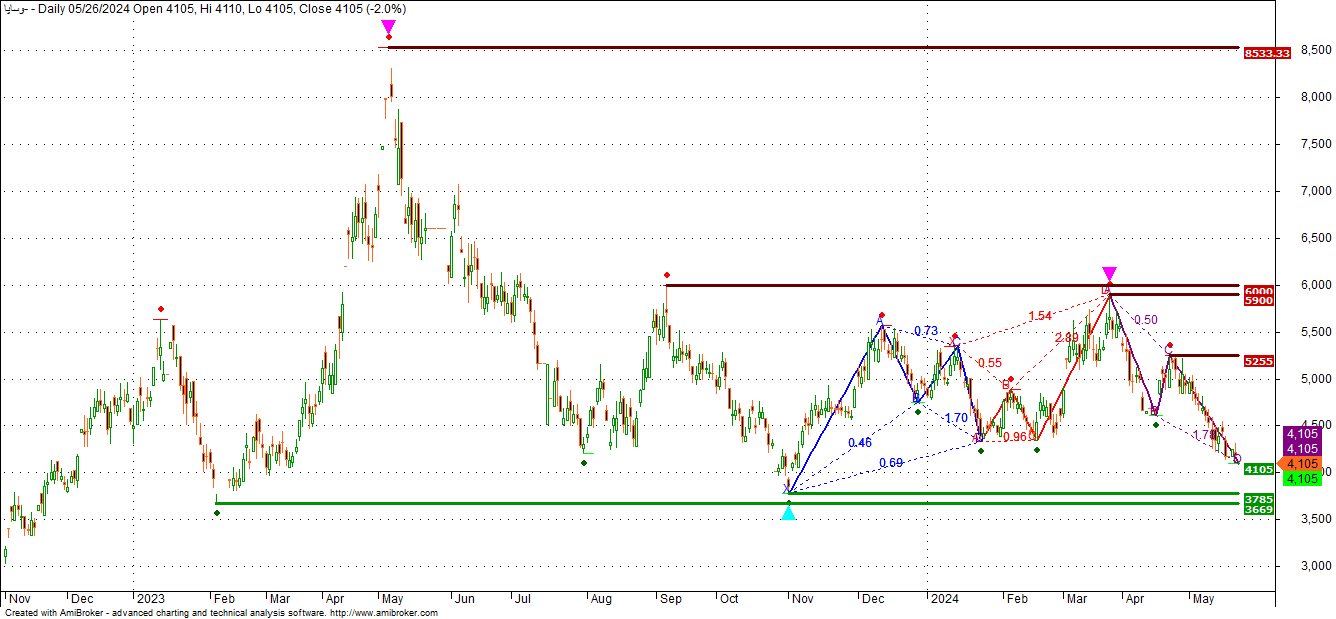Click the red diamond above the September peak
Viewport: 1336px width, 619px height.
tap(666, 275)
